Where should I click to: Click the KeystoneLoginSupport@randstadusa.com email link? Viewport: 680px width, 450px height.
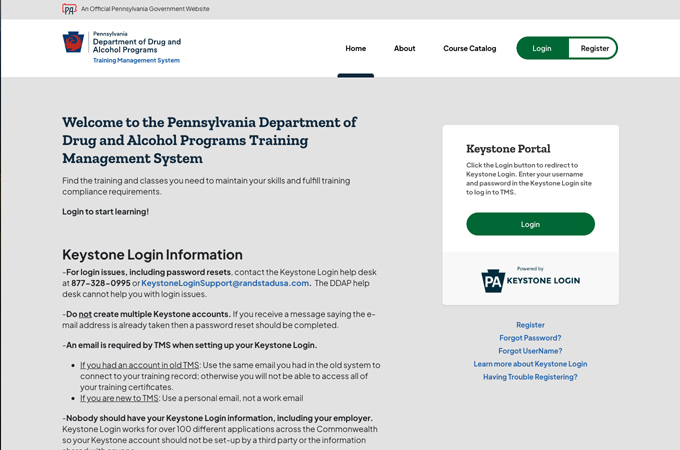point(225,283)
